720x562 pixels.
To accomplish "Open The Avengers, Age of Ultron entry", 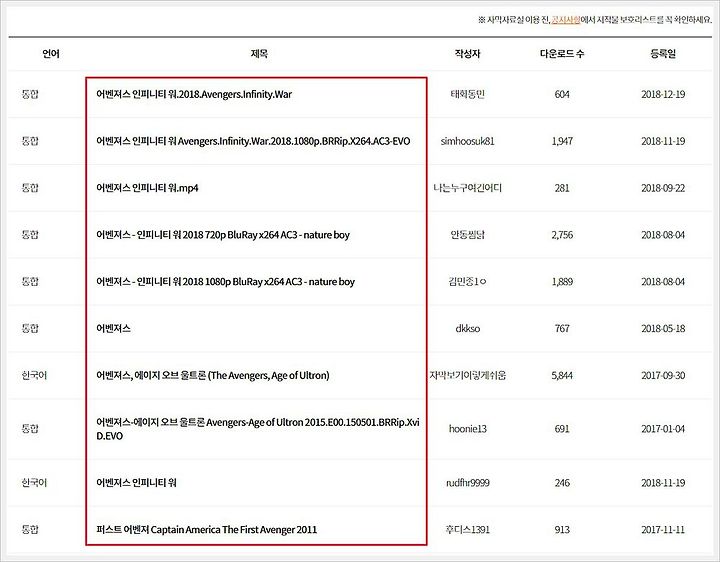I will (213, 376).
